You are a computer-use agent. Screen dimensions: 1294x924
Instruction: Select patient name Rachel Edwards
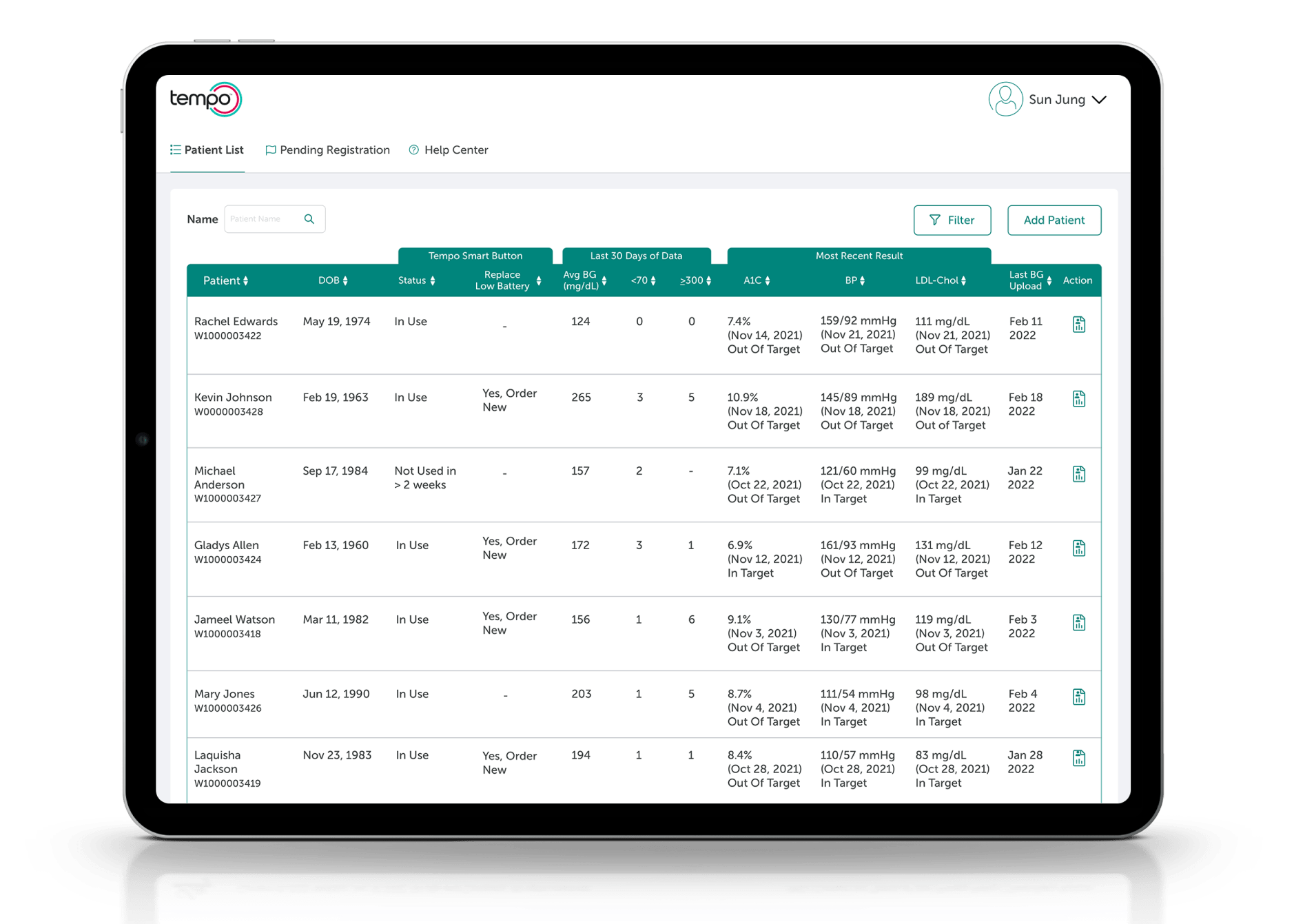[x=236, y=322]
